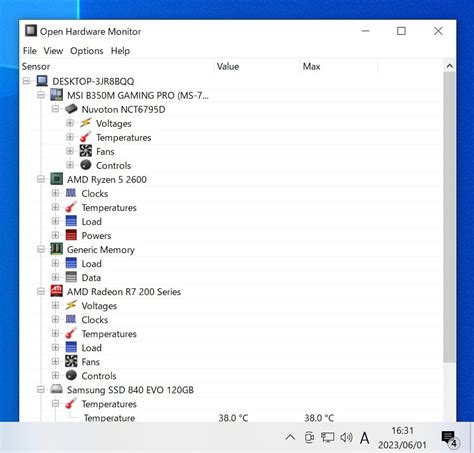The width and height of the screenshot is (474, 453).
Task: Expand Generic Memory Data node
Action: click(55, 277)
